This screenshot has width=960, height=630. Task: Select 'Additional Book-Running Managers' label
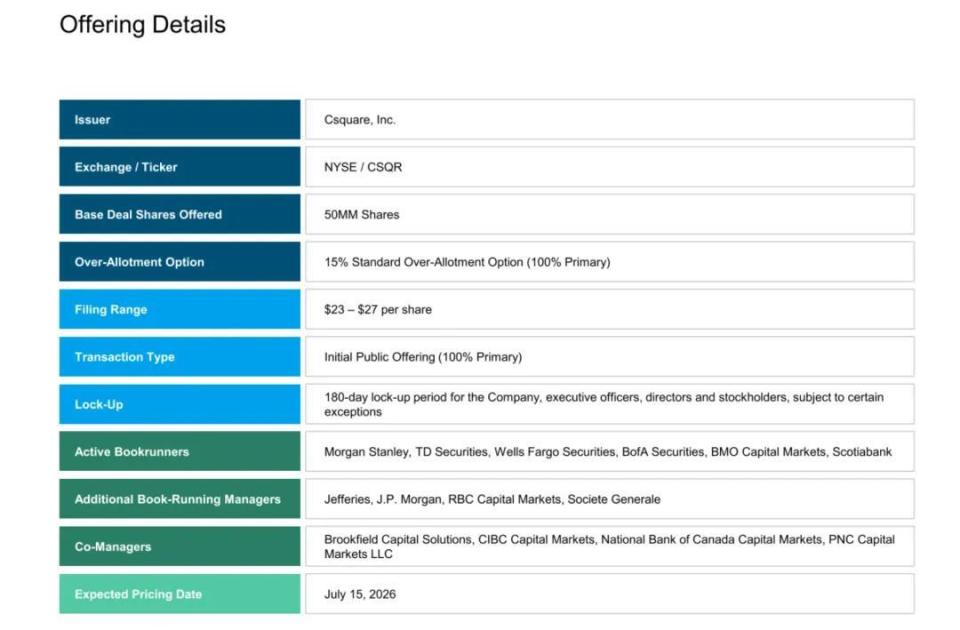[x=178, y=500]
